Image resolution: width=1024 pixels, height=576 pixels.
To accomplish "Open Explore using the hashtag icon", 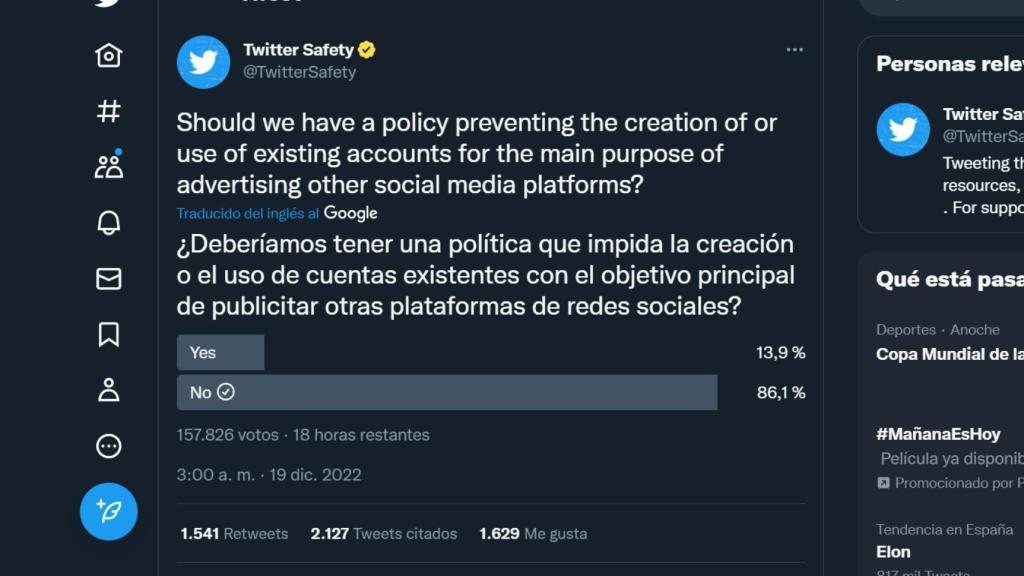I will click(109, 113).
